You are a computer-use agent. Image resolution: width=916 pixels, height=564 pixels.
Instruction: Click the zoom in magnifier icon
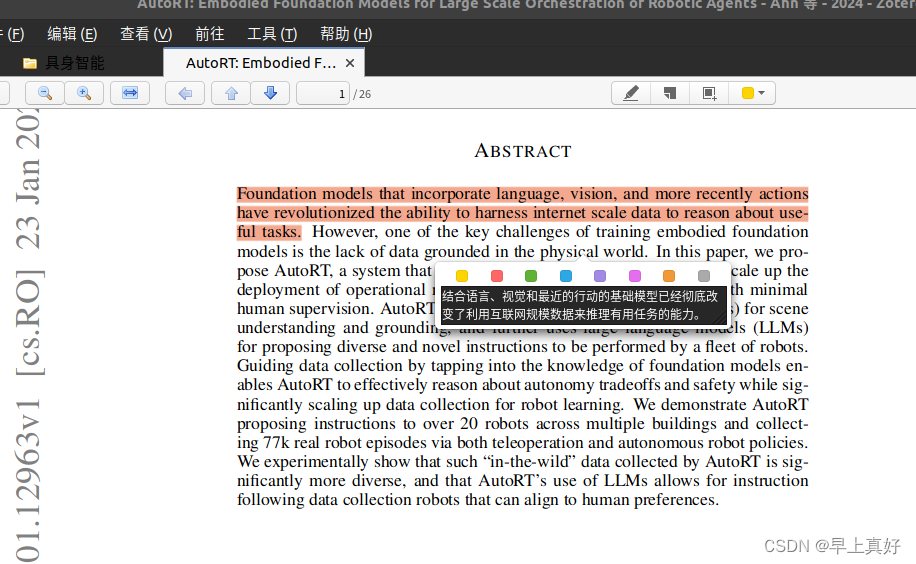point(84,94)
